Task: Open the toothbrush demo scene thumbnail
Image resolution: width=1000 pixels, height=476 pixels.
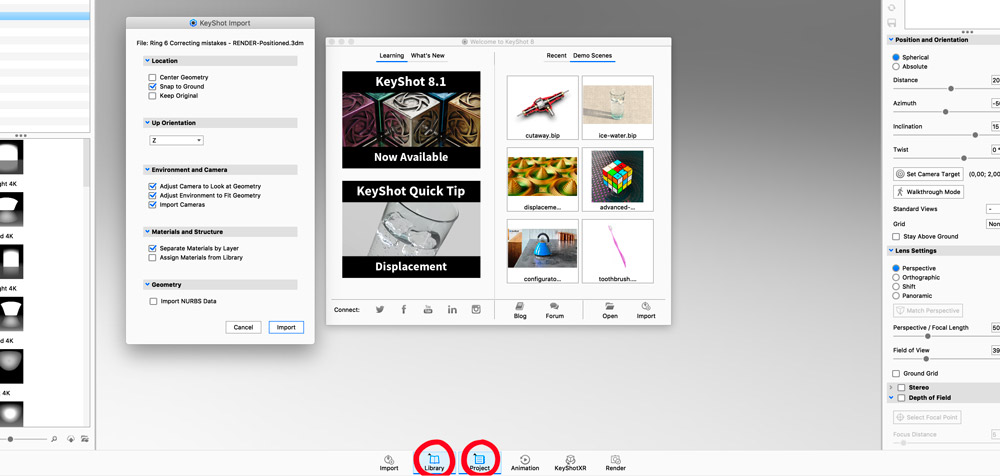Action: [x=617, y=251]
